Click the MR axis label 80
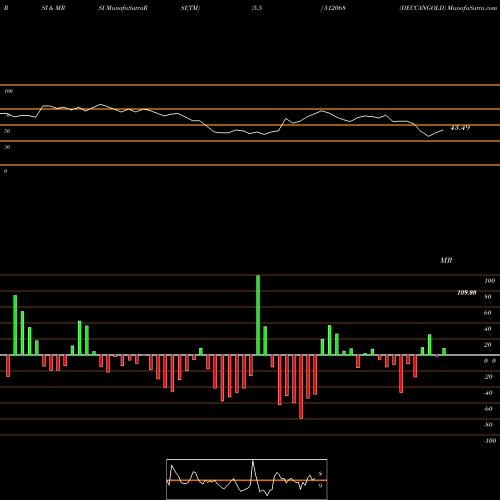 [x=488, y=297]
